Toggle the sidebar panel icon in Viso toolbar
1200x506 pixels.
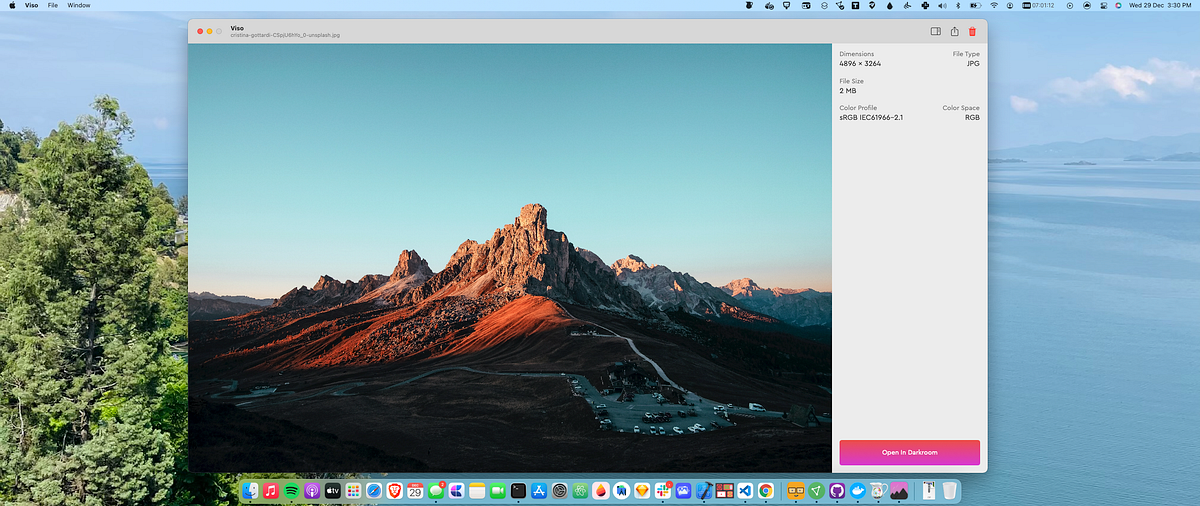point(935,31)
